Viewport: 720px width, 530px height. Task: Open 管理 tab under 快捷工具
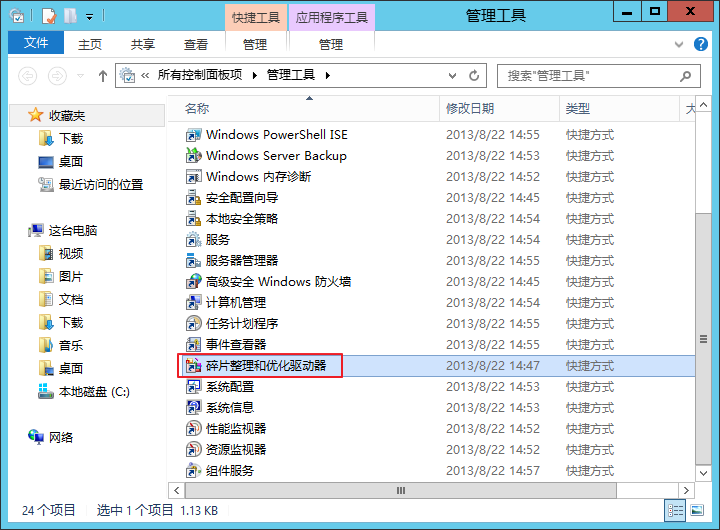[255, 45]
